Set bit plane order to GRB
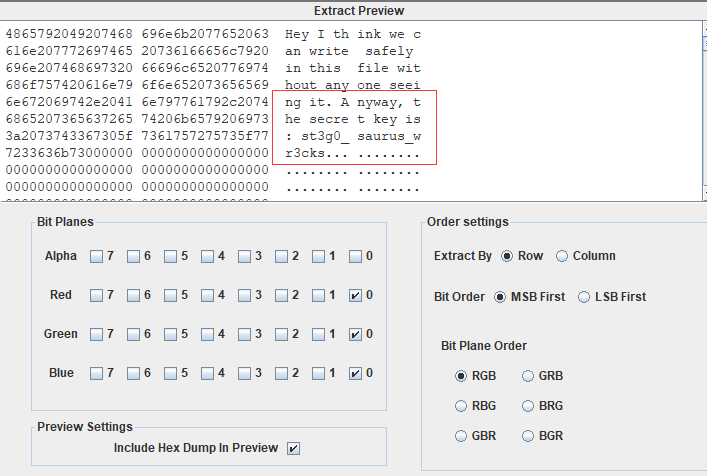Viewport: 707px width, 476px height. pos(528,376)
